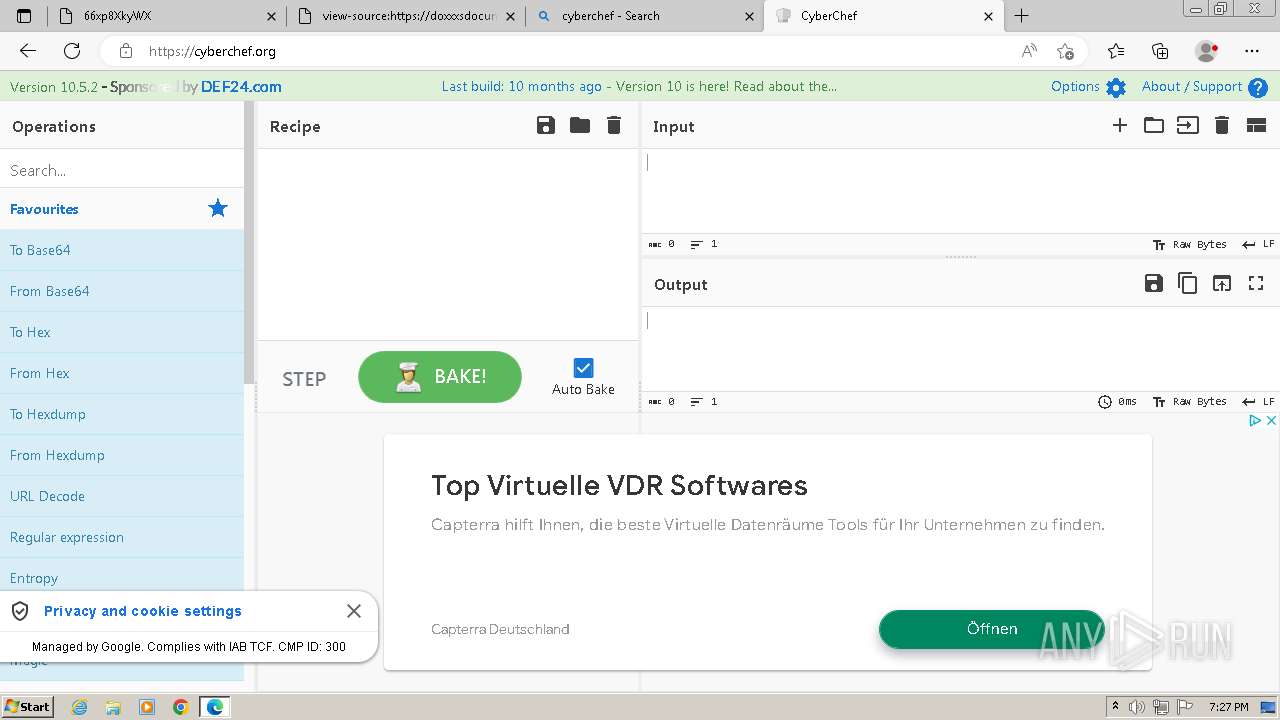Click the browser back arrow

coord(28,51)
